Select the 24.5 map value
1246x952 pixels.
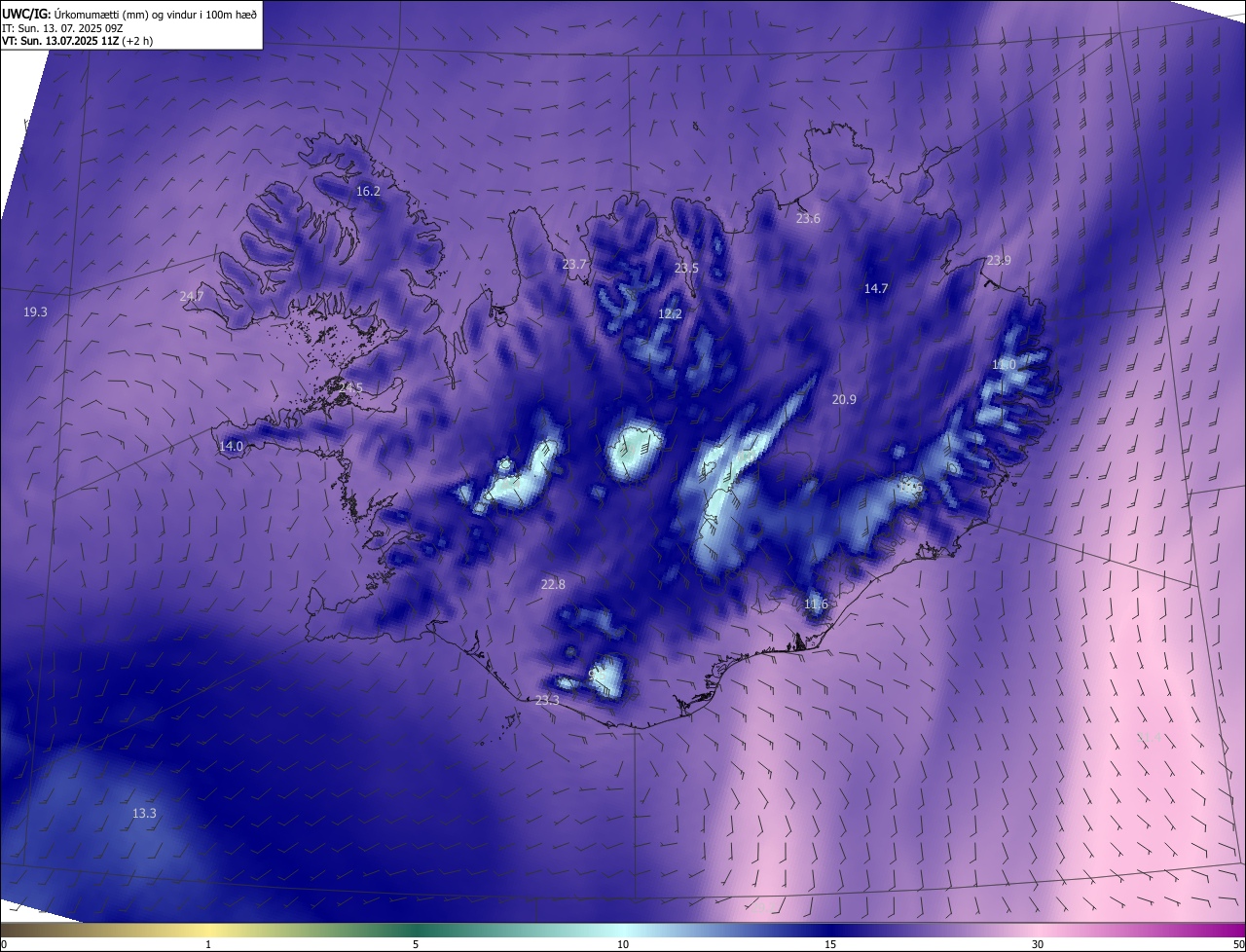(349, 387)
